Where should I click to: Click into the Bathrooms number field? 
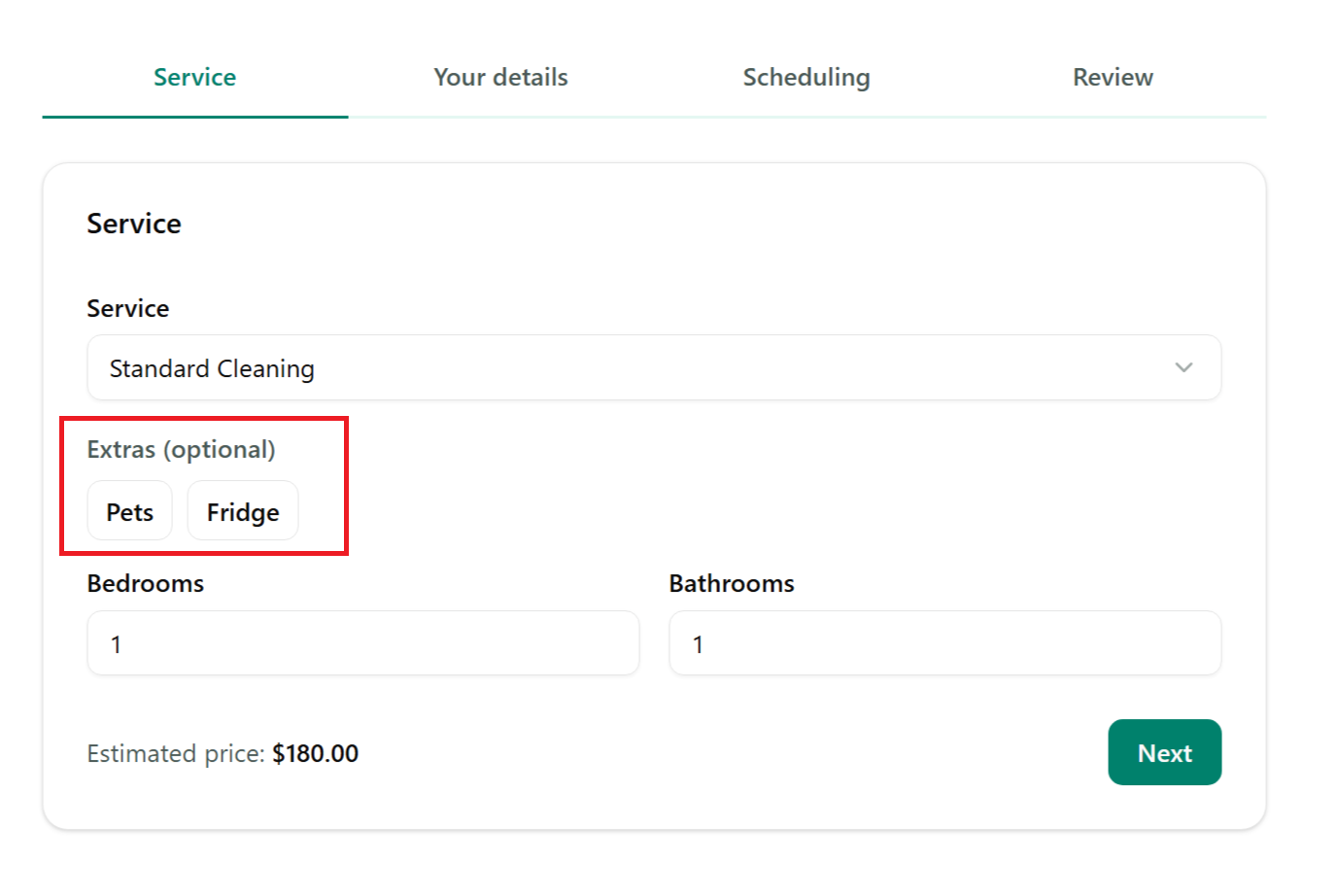click(944, 643)
